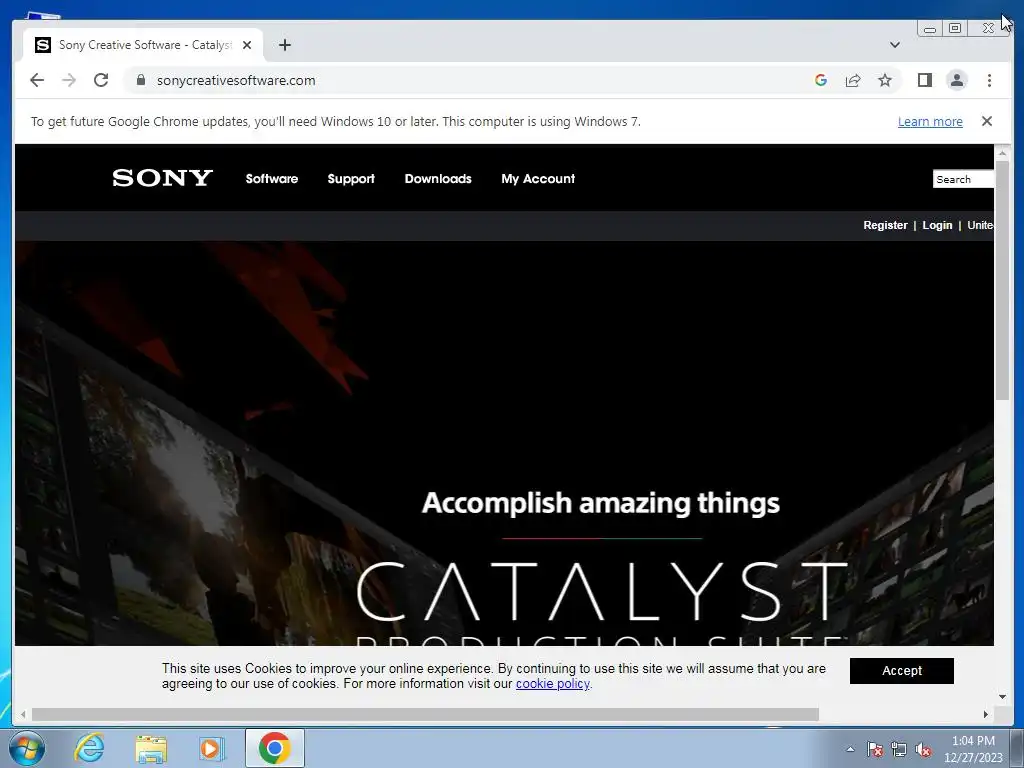View site information via the padlock icon
1024x768 pixels.
pyautogui.click(x=140, y=80)
